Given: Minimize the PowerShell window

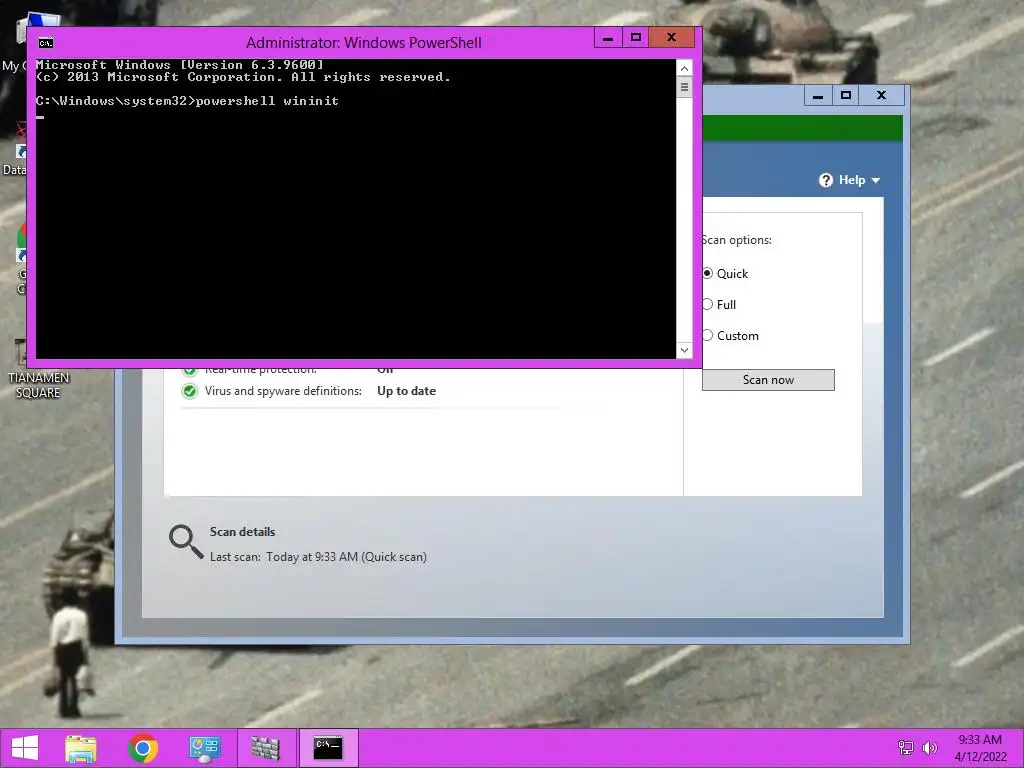Looking at the screenshot, I should (608, 38).
